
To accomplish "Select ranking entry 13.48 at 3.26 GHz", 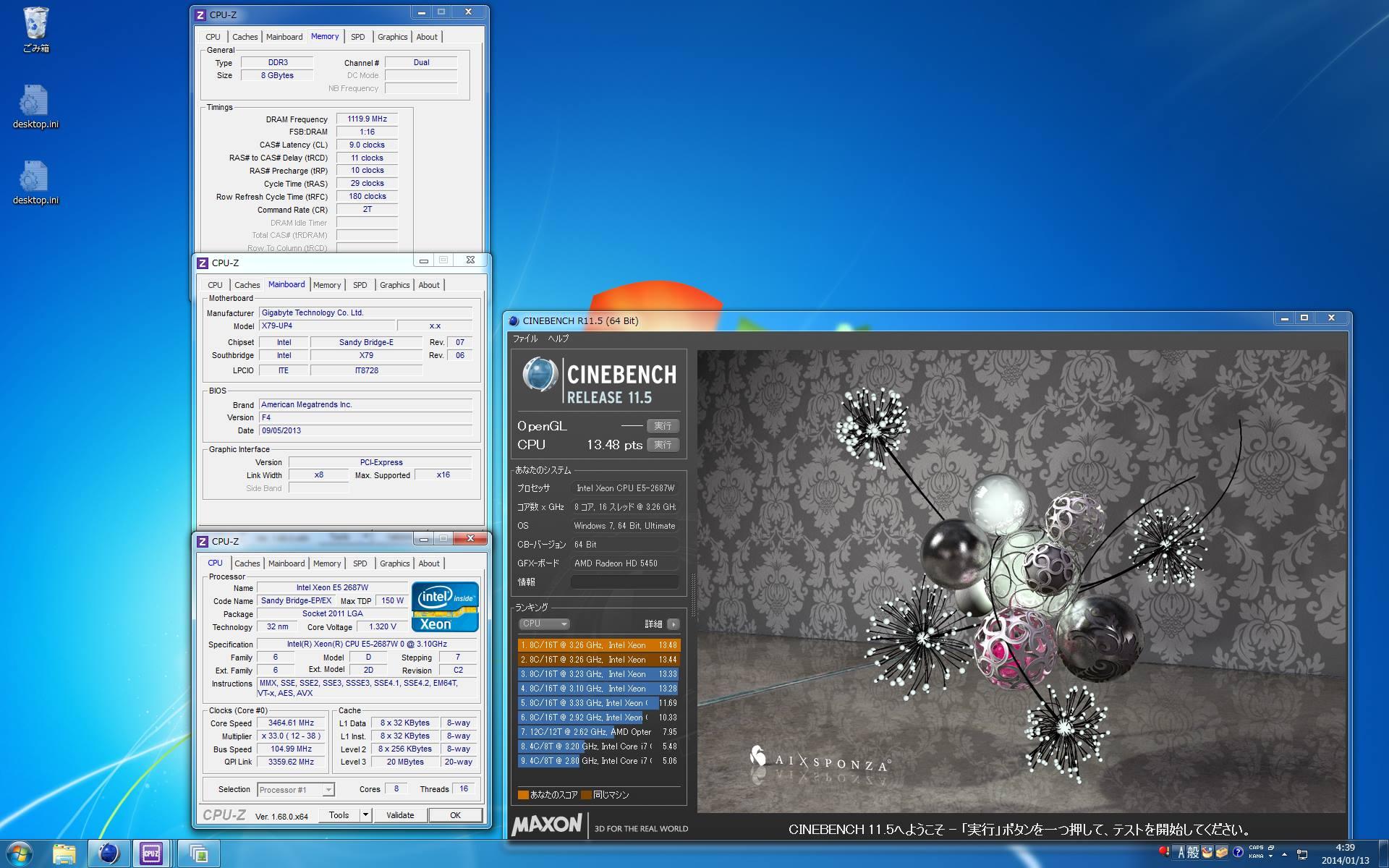I will (x=599, y=645).
